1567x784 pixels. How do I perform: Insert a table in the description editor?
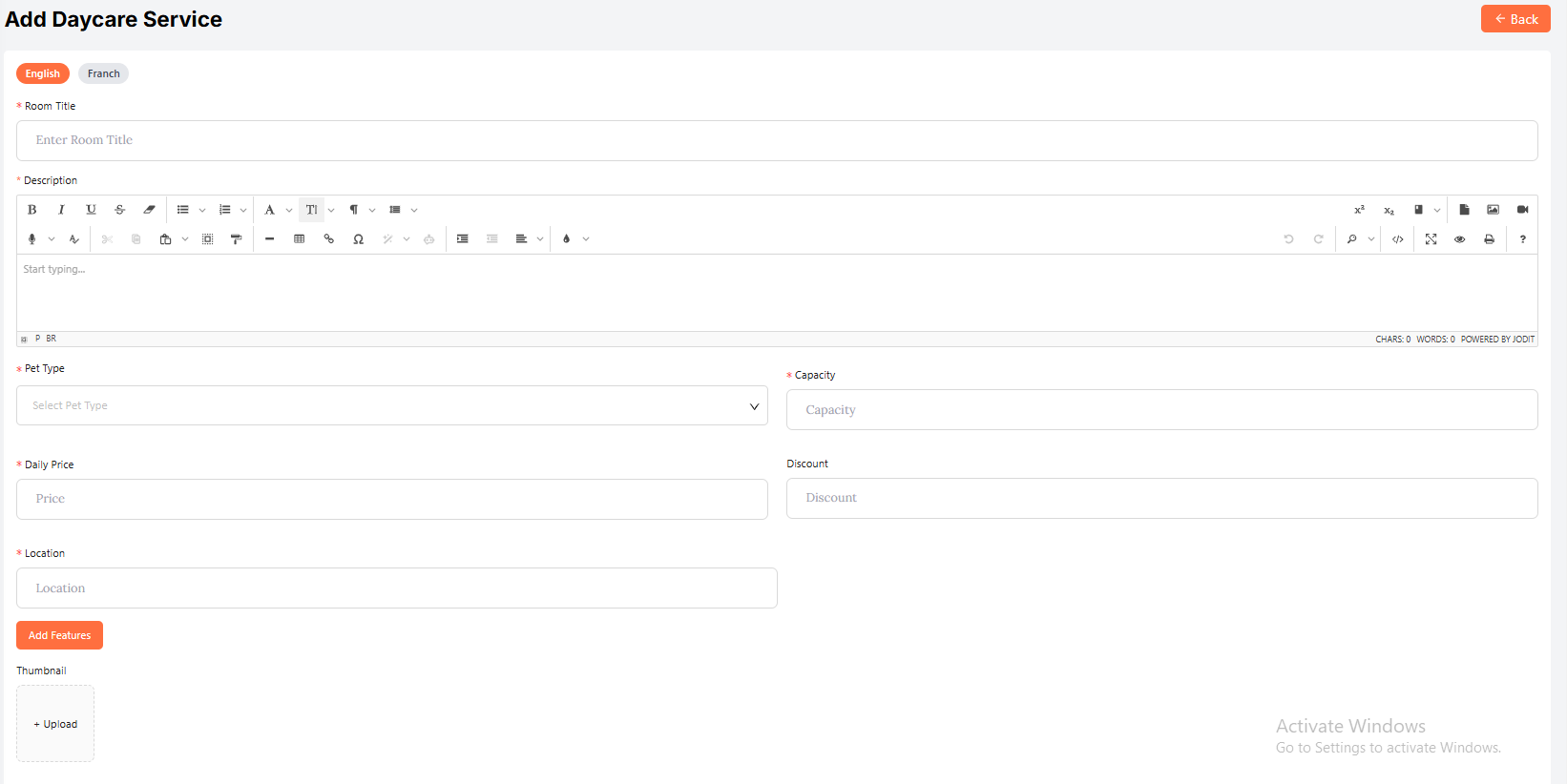tap(299, 239)
